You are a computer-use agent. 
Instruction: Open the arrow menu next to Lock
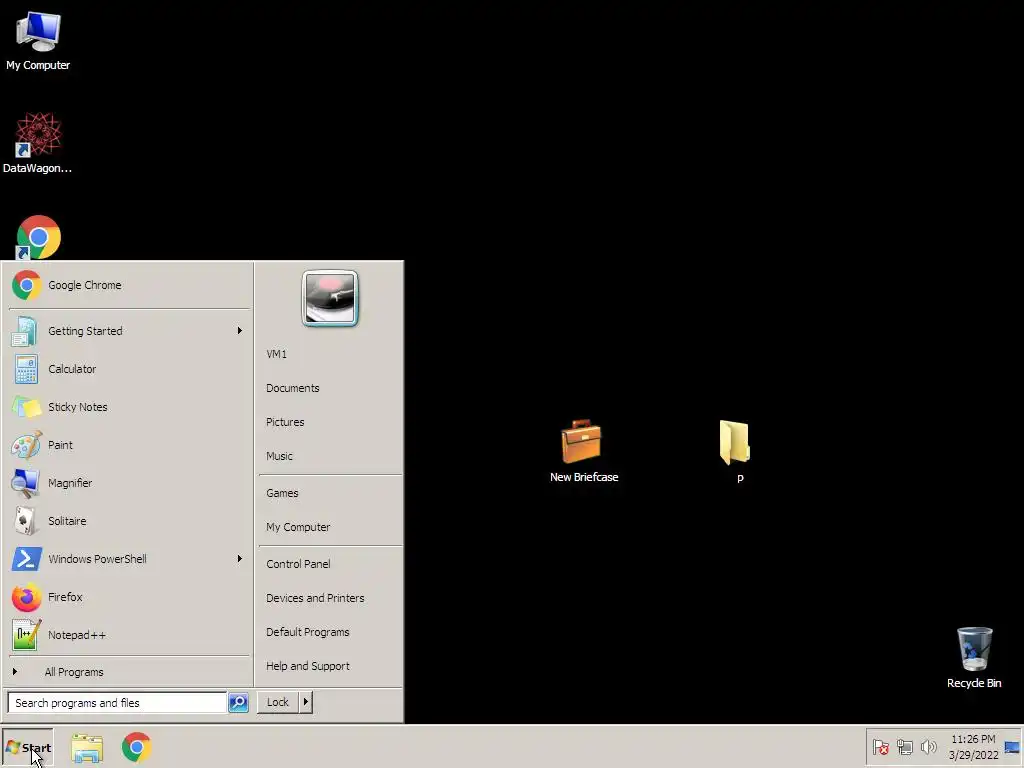[306, 702]
